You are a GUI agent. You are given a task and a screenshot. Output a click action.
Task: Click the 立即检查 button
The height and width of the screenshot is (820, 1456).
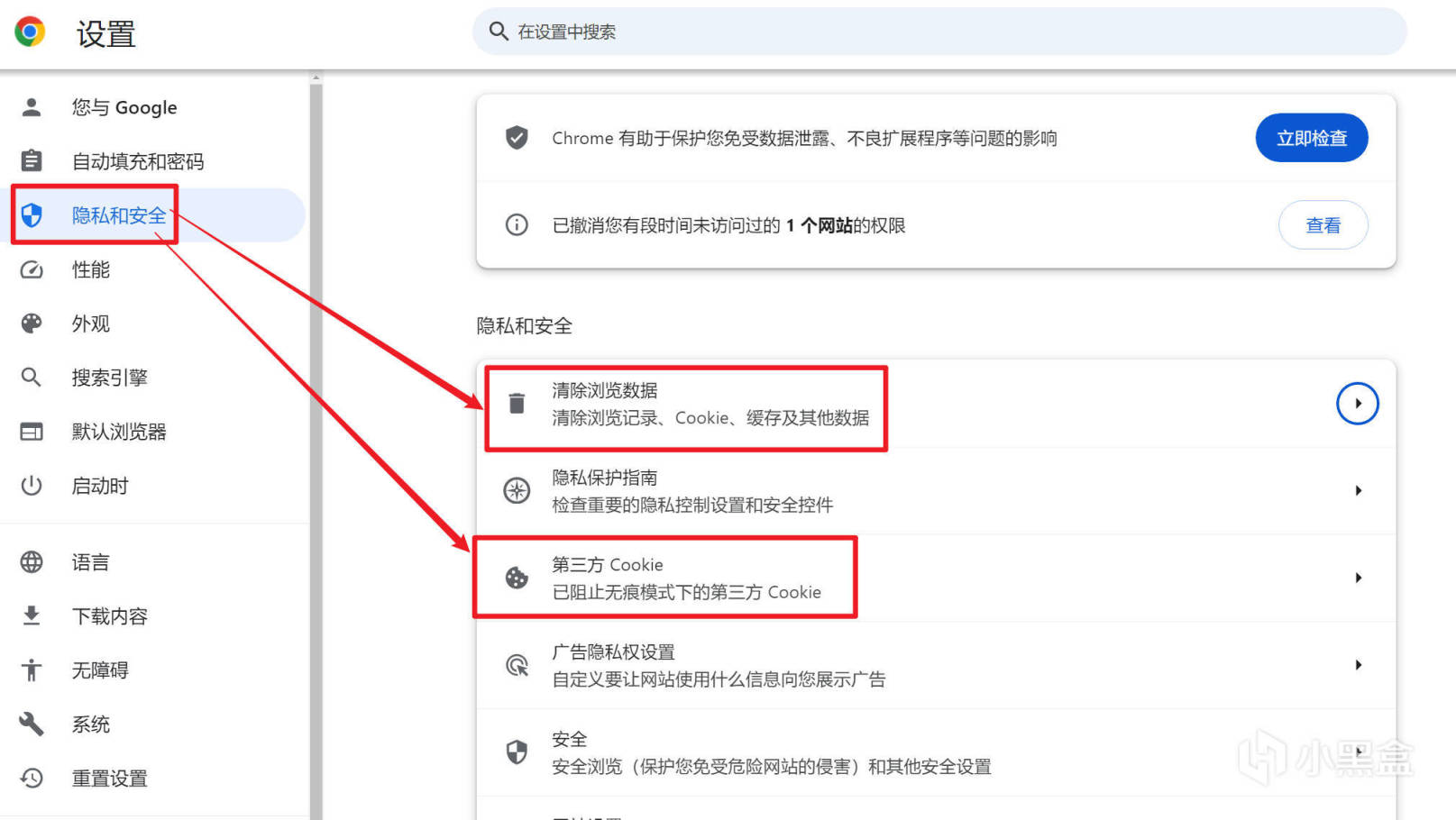point(1312,138)
